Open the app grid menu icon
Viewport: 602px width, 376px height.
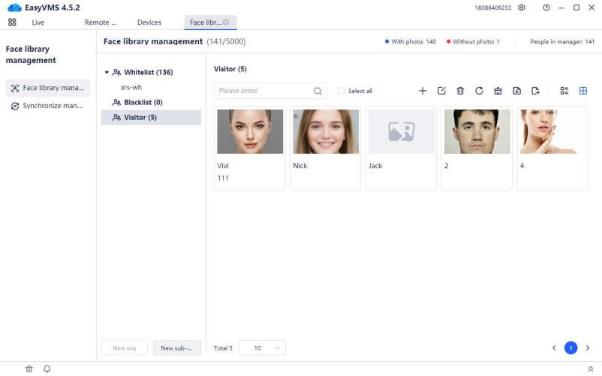coord(12,22)
